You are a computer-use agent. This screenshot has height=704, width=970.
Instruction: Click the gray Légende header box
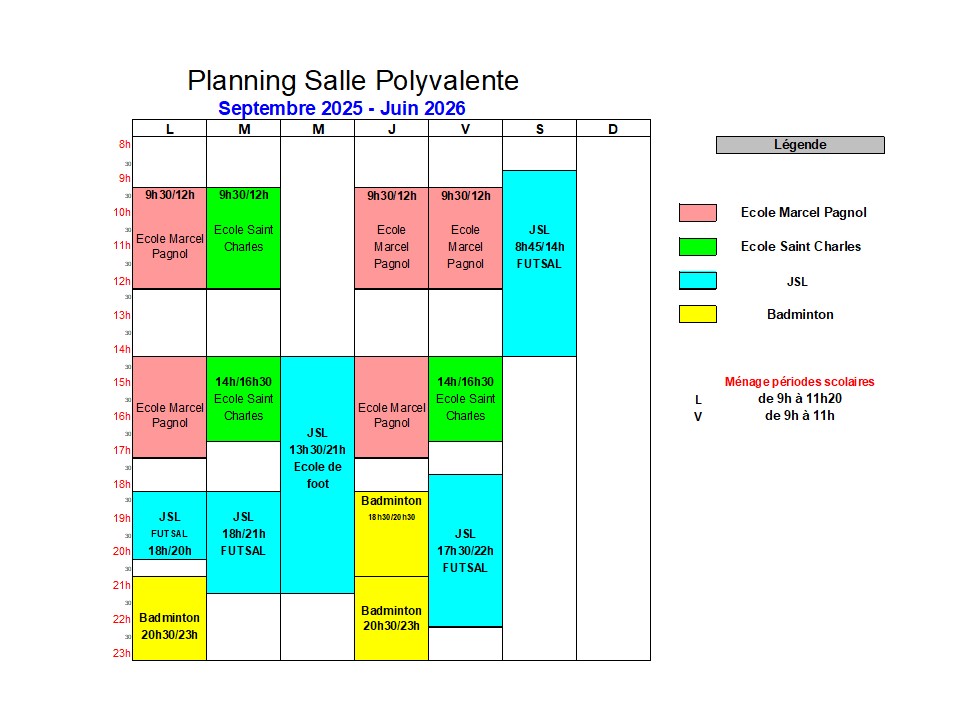coord(800,145)
